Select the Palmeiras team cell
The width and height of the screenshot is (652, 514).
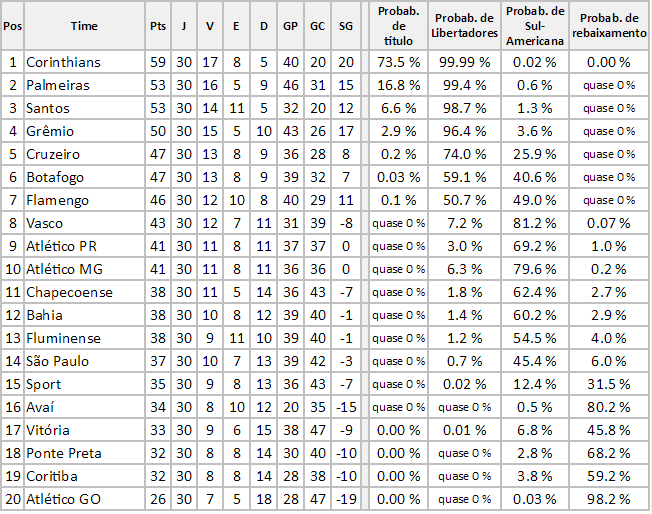coord(84,85)
